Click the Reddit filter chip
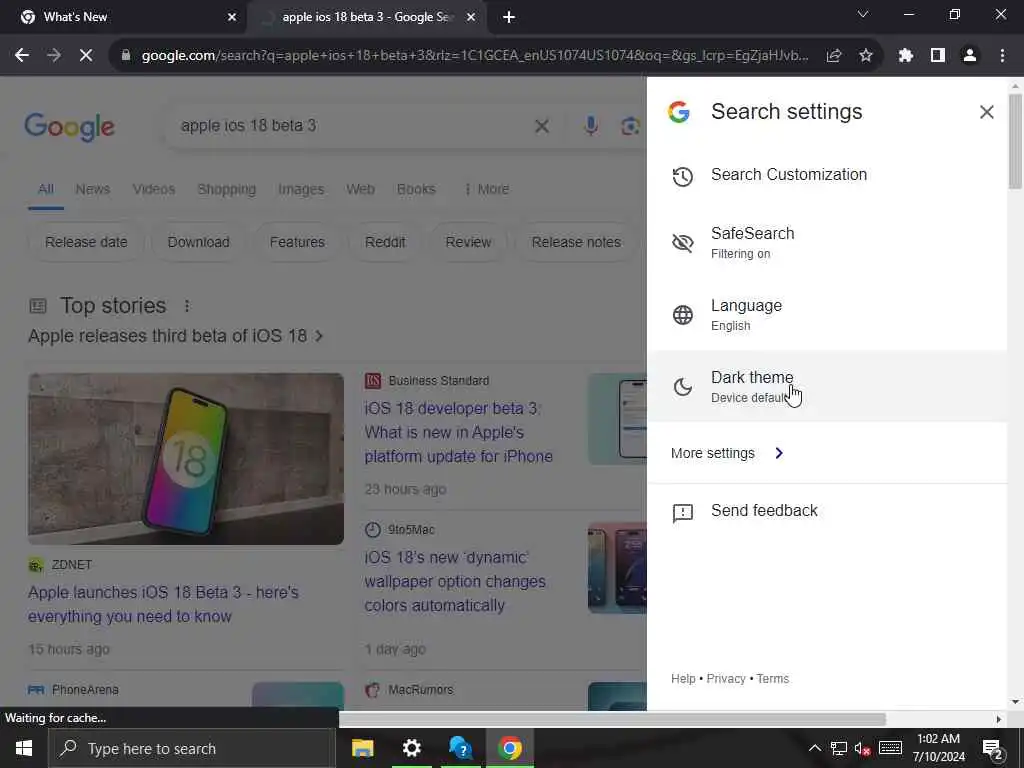Screen dimensions: 1024x768 point(385,242)
